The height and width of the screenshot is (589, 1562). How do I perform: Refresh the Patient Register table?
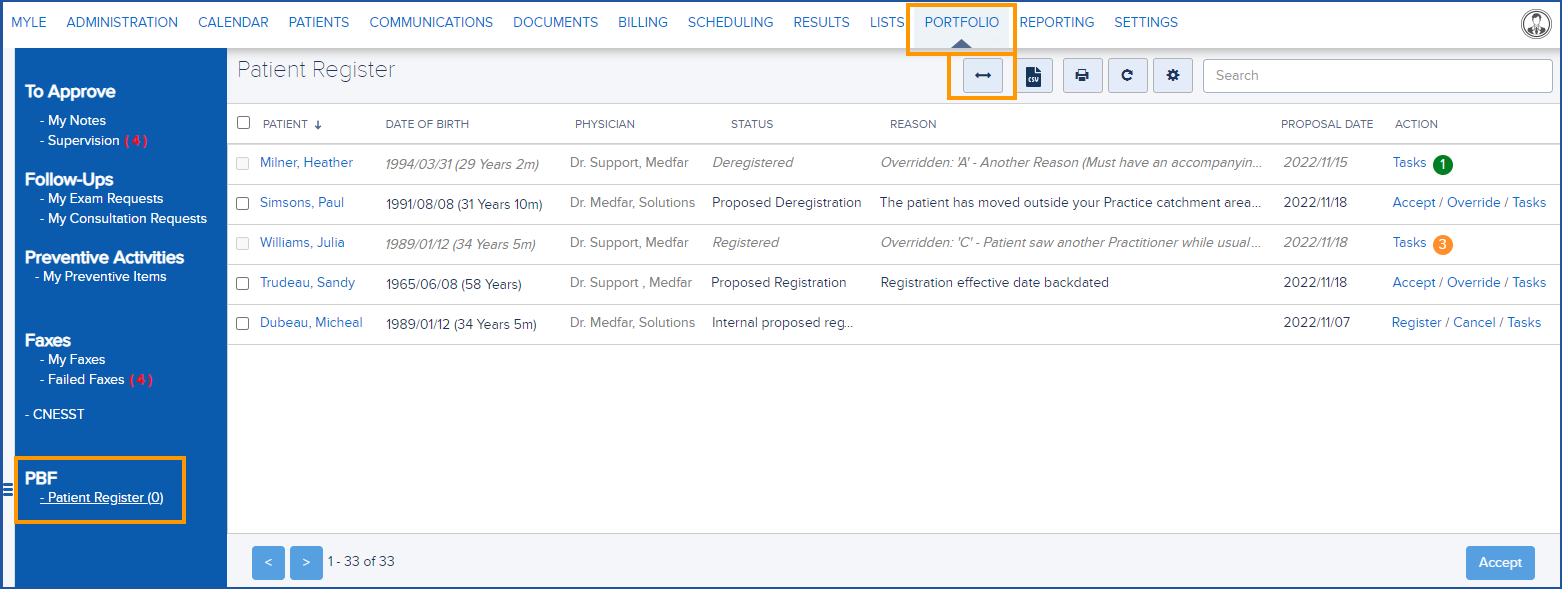coord(1127,76)
